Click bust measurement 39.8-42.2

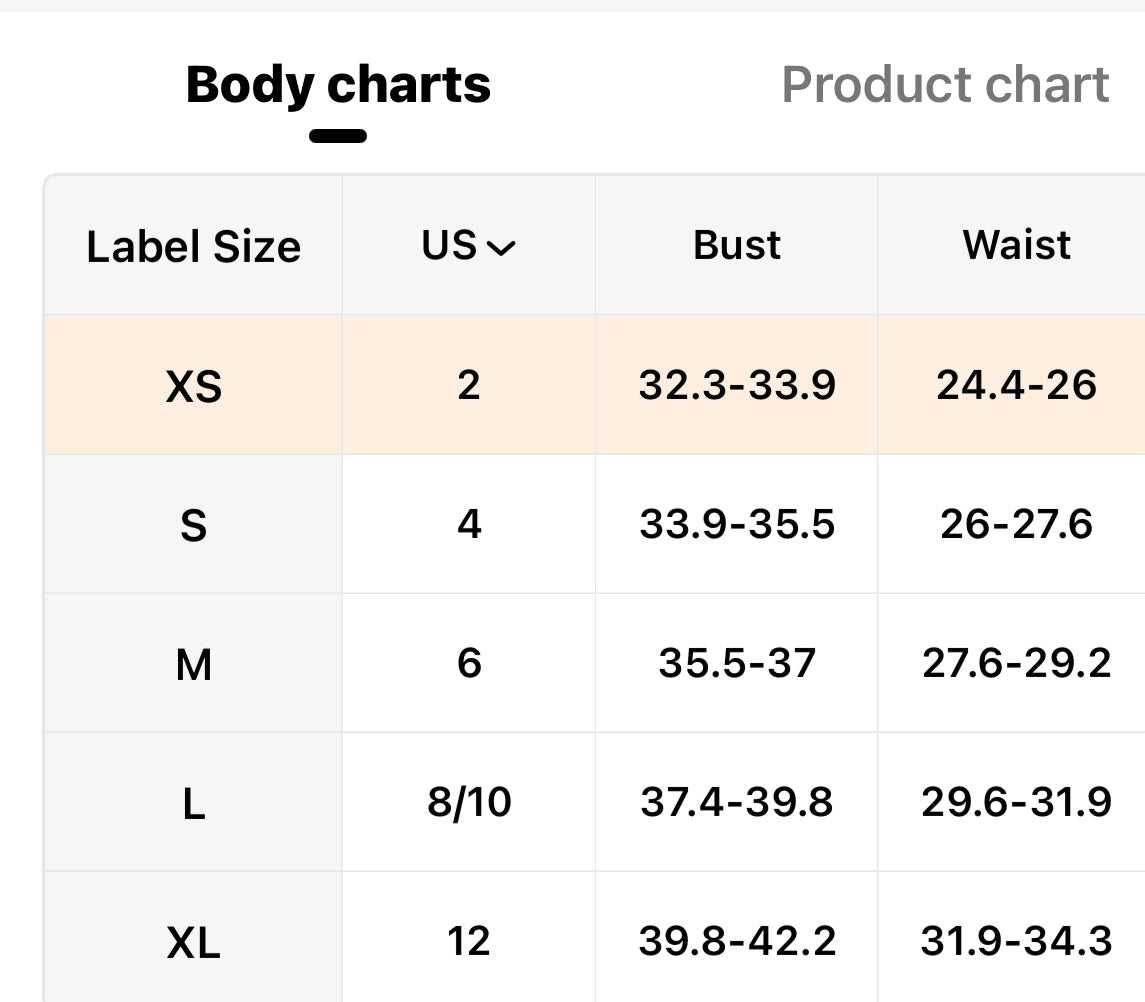[x=737, y=942]
